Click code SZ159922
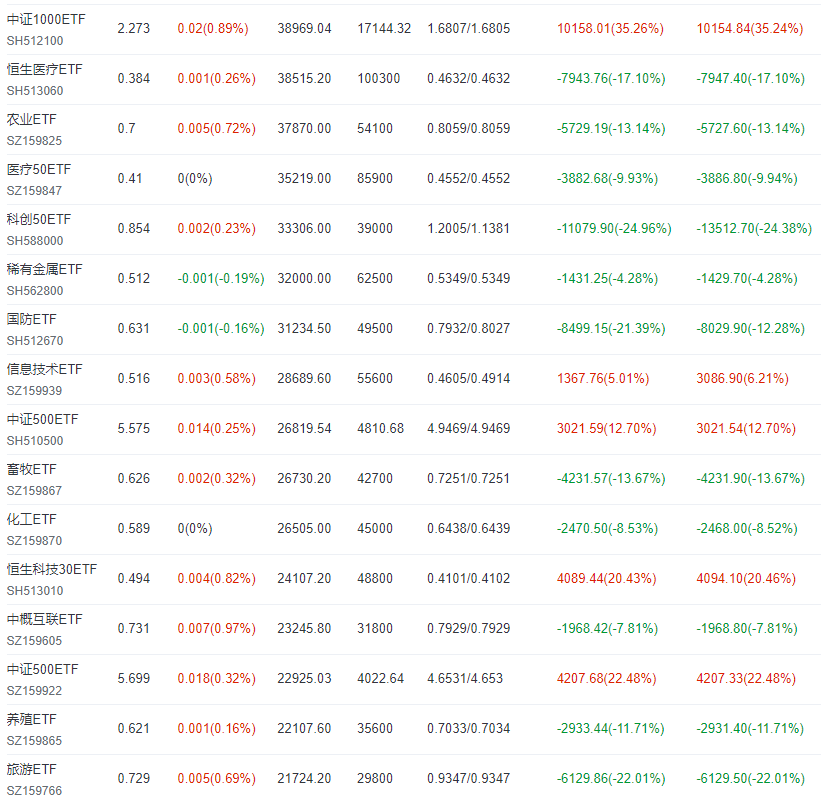 pos(34,691)
